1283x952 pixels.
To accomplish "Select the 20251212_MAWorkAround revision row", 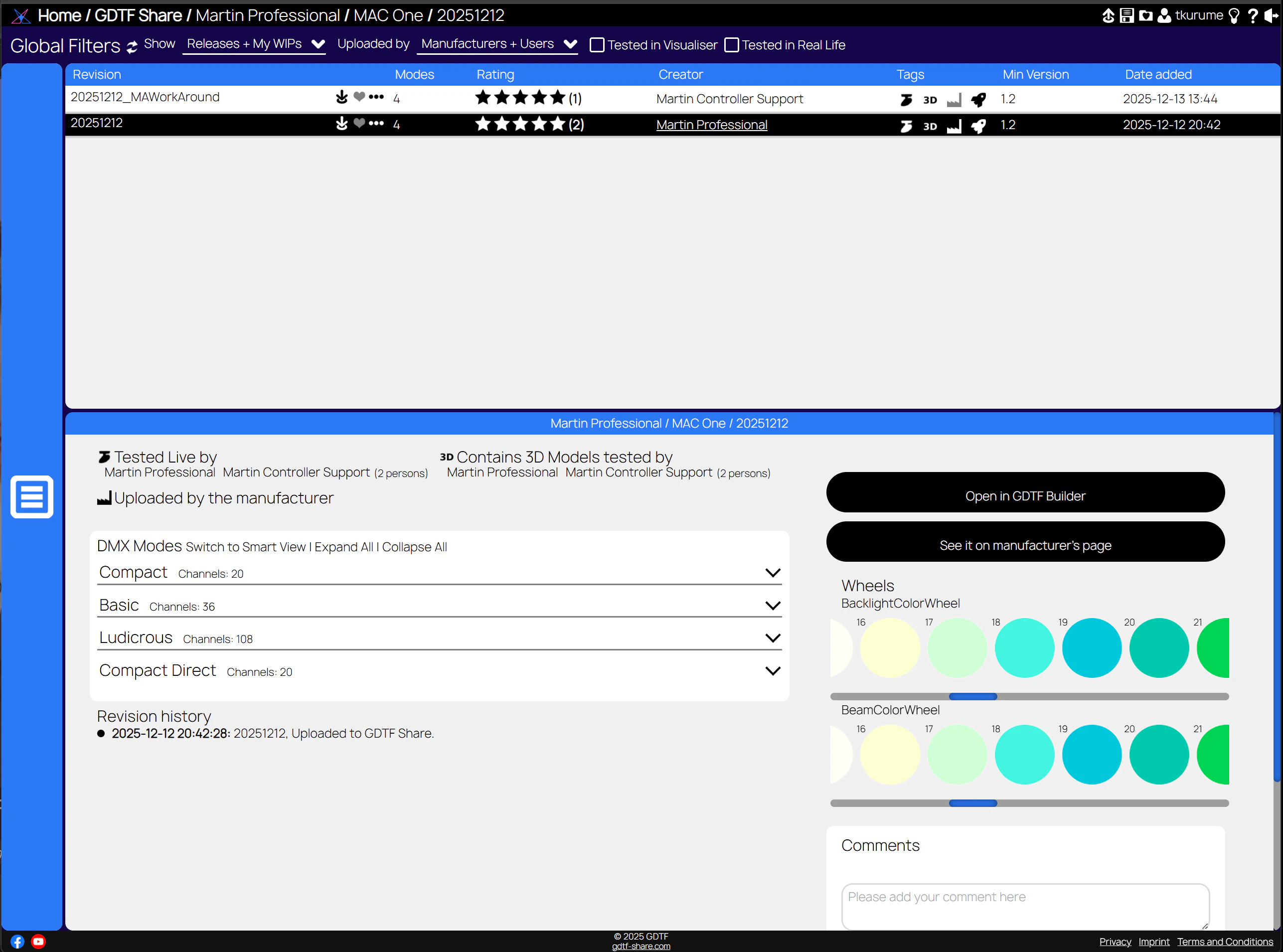I will tap(672, 99).
